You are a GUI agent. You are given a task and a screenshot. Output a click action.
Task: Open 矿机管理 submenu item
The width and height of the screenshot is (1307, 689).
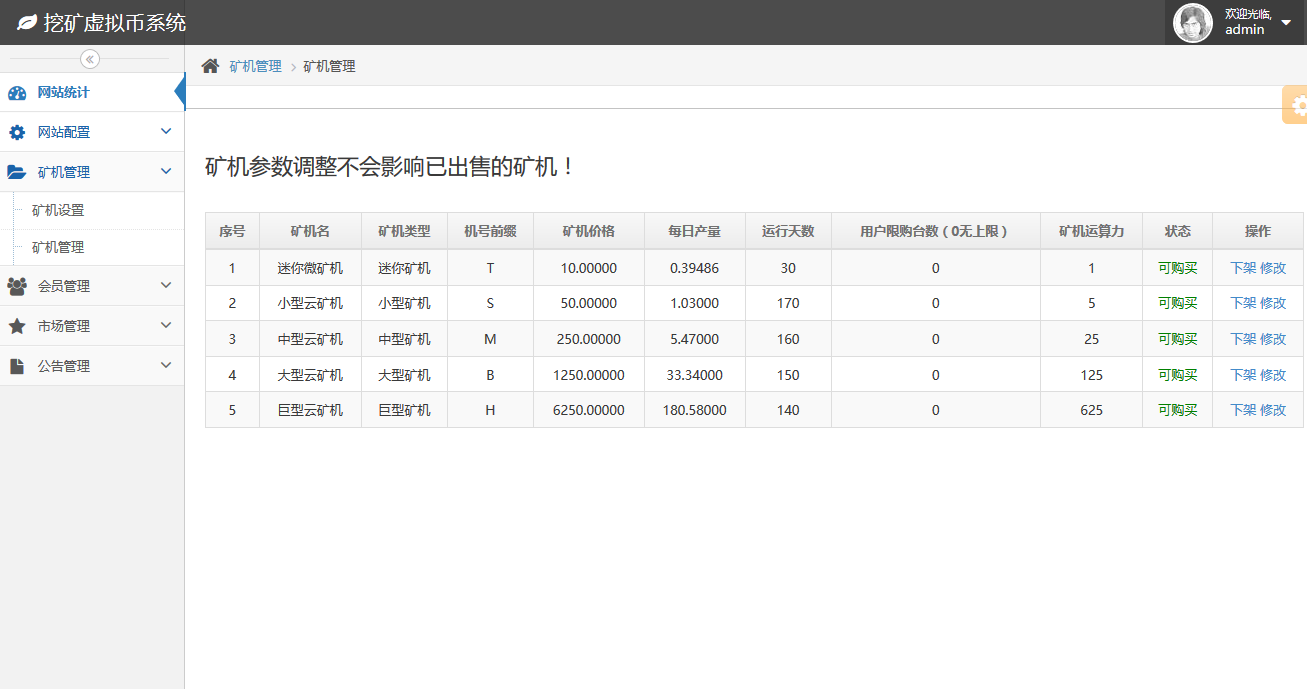click(x=58, y=248)
